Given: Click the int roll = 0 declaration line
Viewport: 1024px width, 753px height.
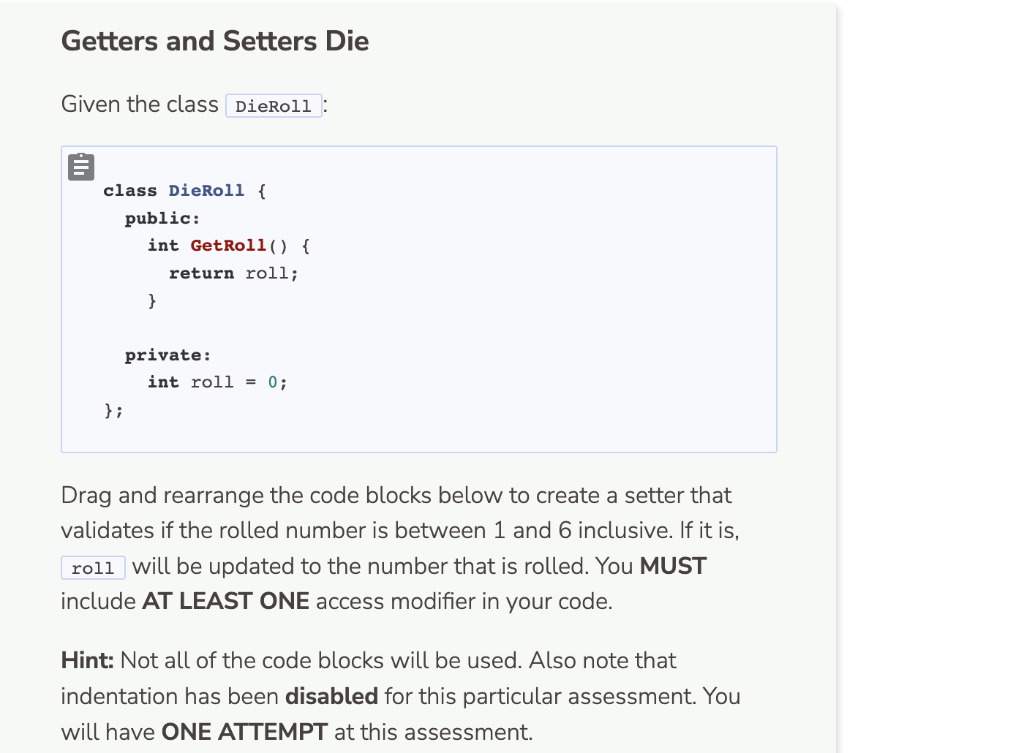Looking at the screenshot, I should pyautogui.click(x=217, y=381).
